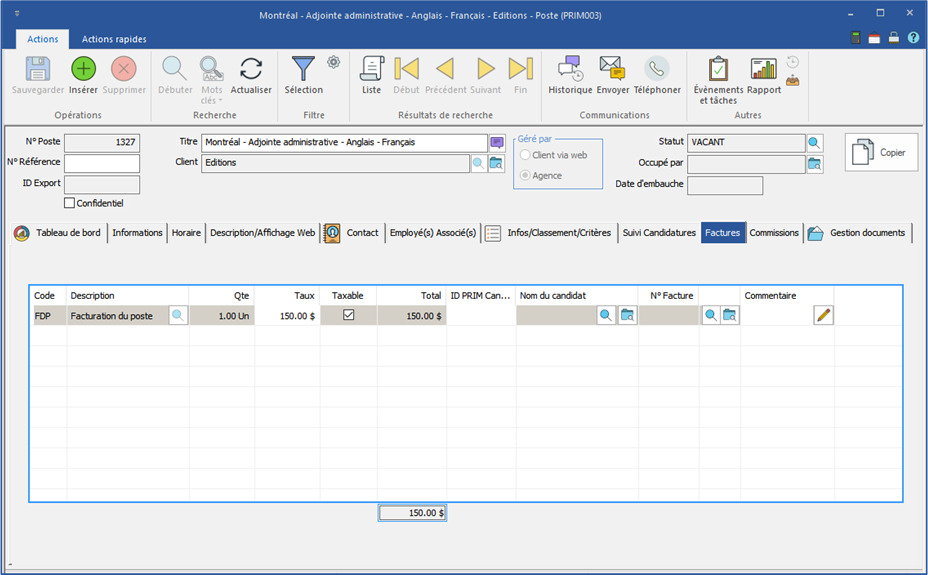Open magnifier lookup beside Facturation du poste

coord(178,315)
